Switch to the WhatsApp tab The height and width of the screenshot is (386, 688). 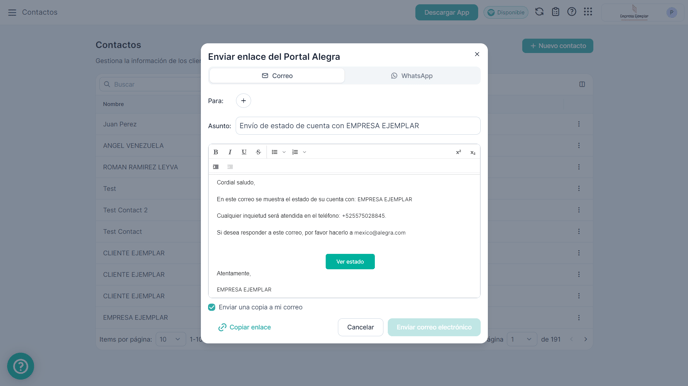(412, 75)
